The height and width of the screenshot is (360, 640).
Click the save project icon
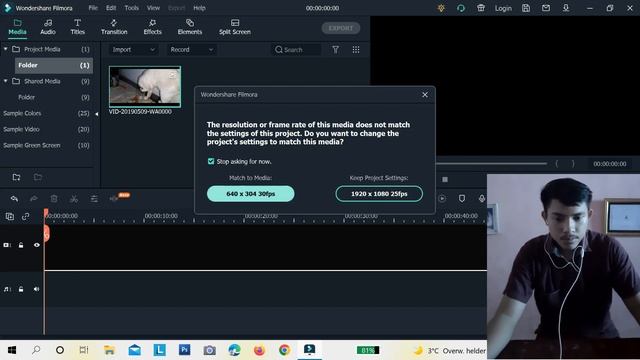(526, 8)
